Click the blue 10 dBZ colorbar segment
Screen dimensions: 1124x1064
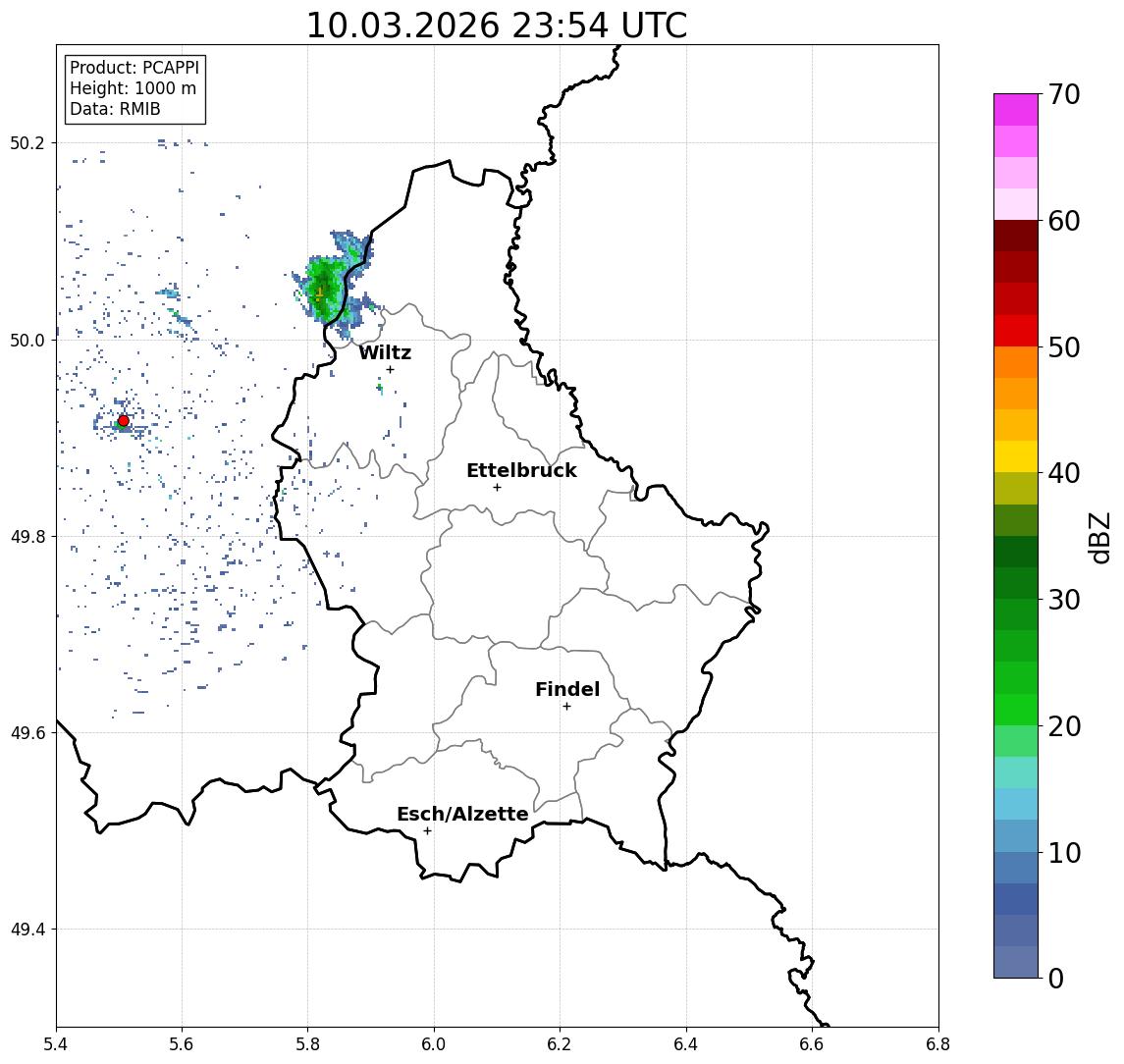click(x=1016, y=867)
